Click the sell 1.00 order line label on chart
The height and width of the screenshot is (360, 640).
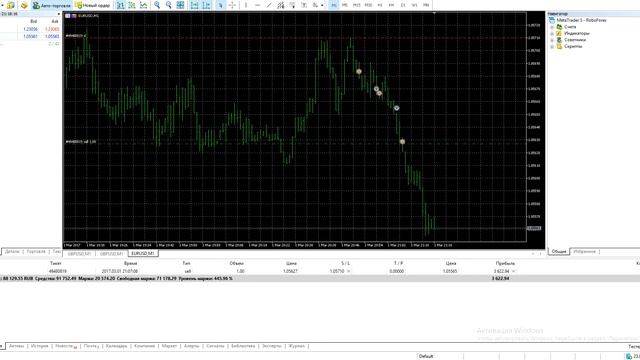coord(81,142)
